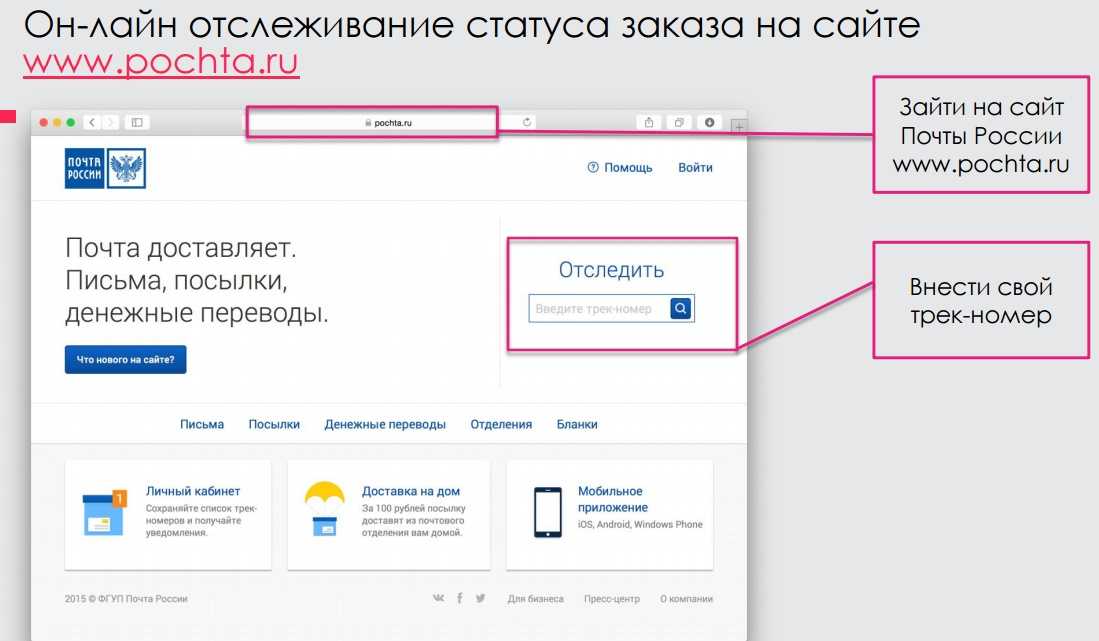The image size is (1099, 641).
Task: Click the 2015 © ФГУП Почта России text
Action: tap(126, 599)
